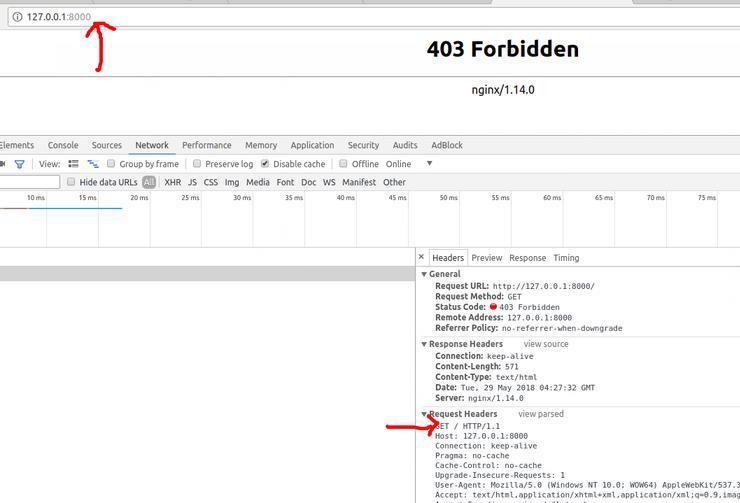Click the network filter text field
Screen dimensions: 740x503
click(30, 182)
